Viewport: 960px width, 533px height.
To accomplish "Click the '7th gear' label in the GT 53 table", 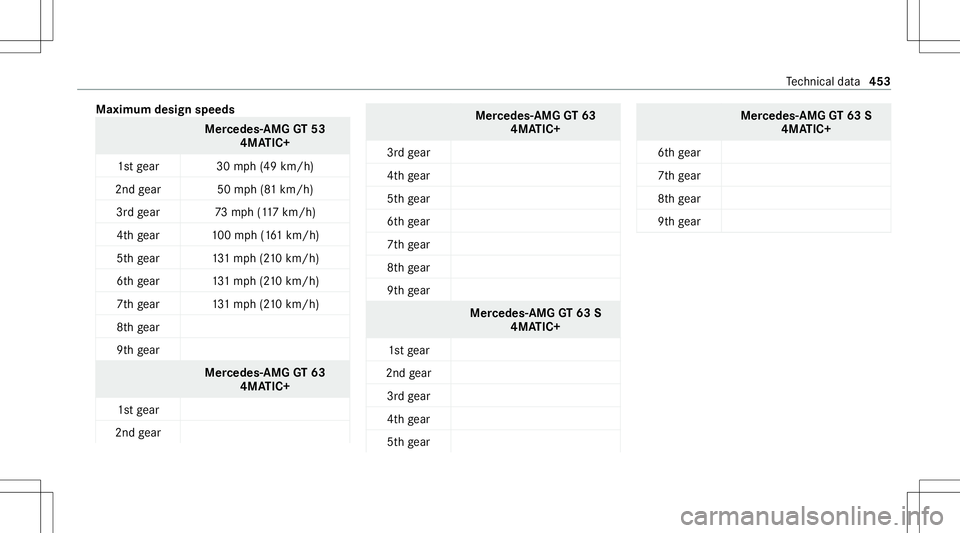I will 138,304.
